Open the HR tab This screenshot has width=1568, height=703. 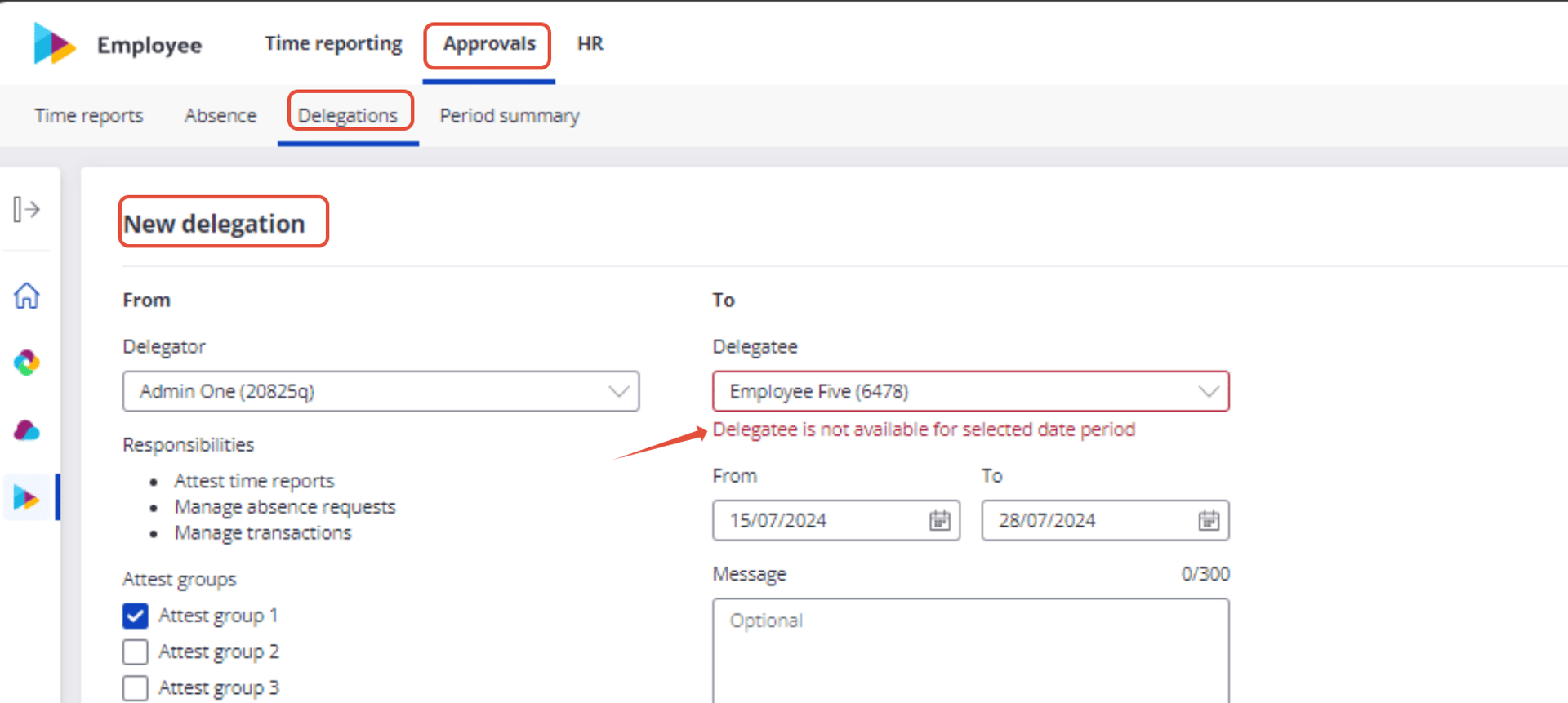tap(590, 43)
